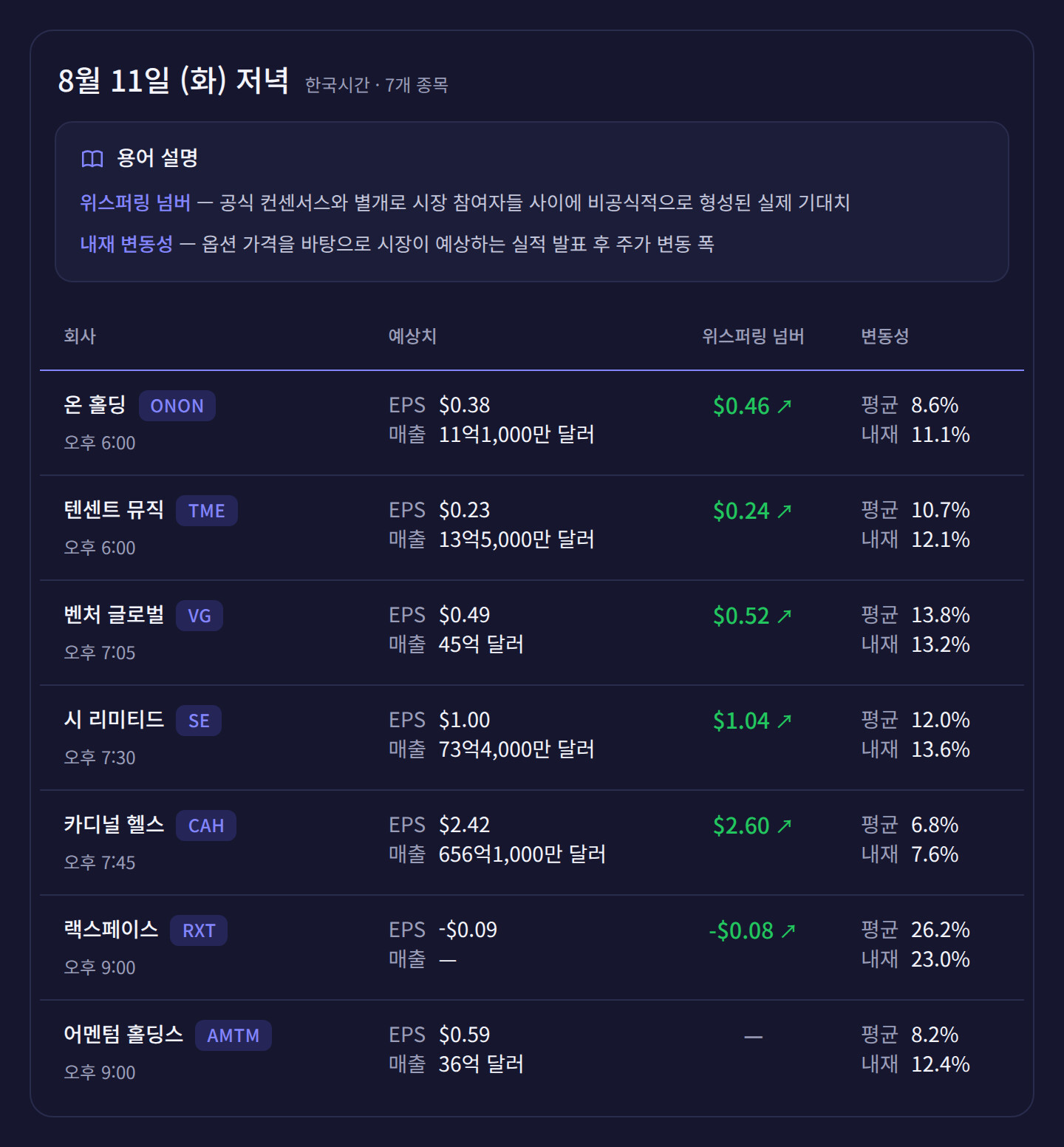Open the SE ticker badge
The height and width of the screenshot is (1147, 1064).
199,721
